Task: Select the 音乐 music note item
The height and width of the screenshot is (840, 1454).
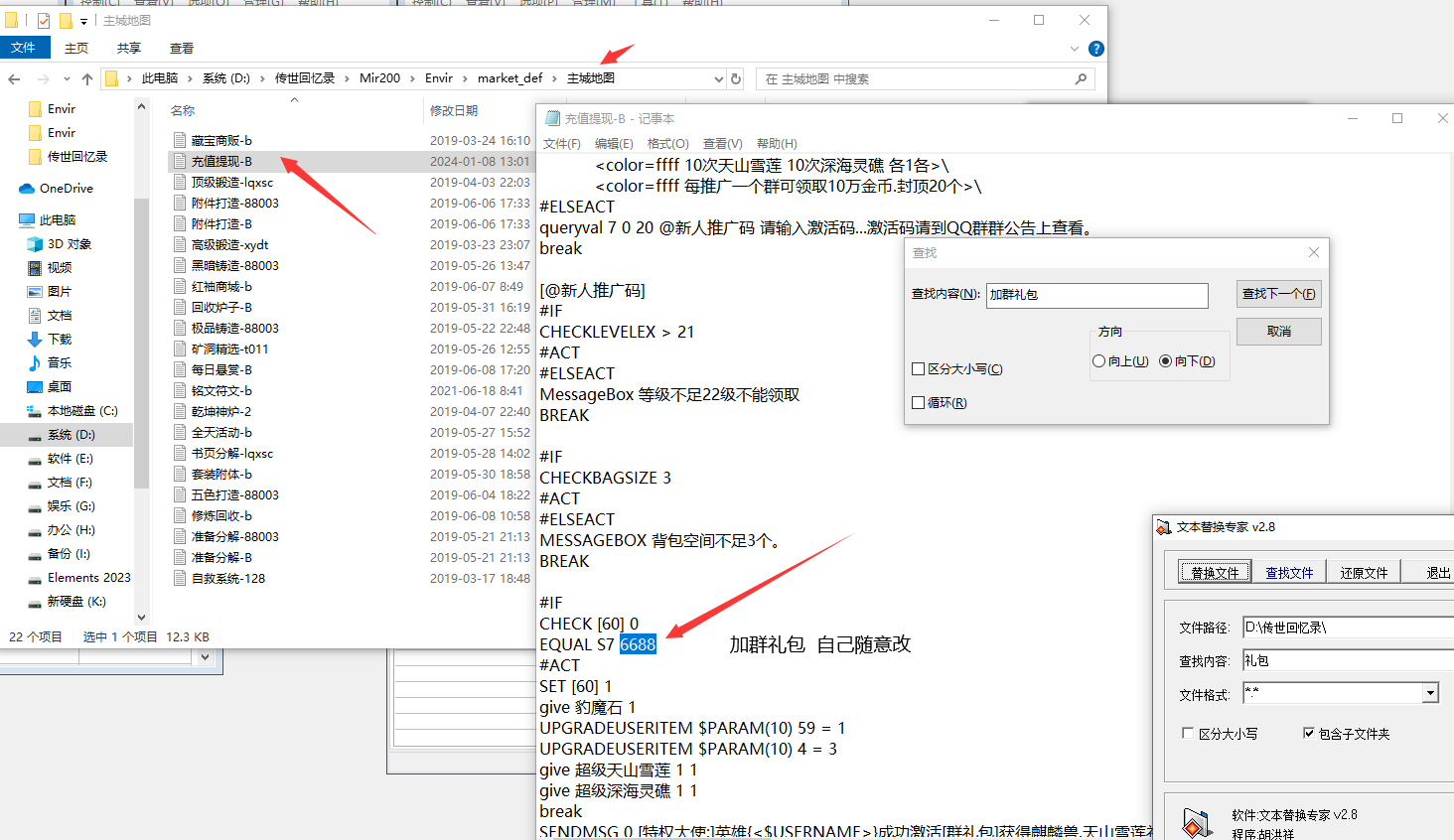Action: tap(35, 363)
